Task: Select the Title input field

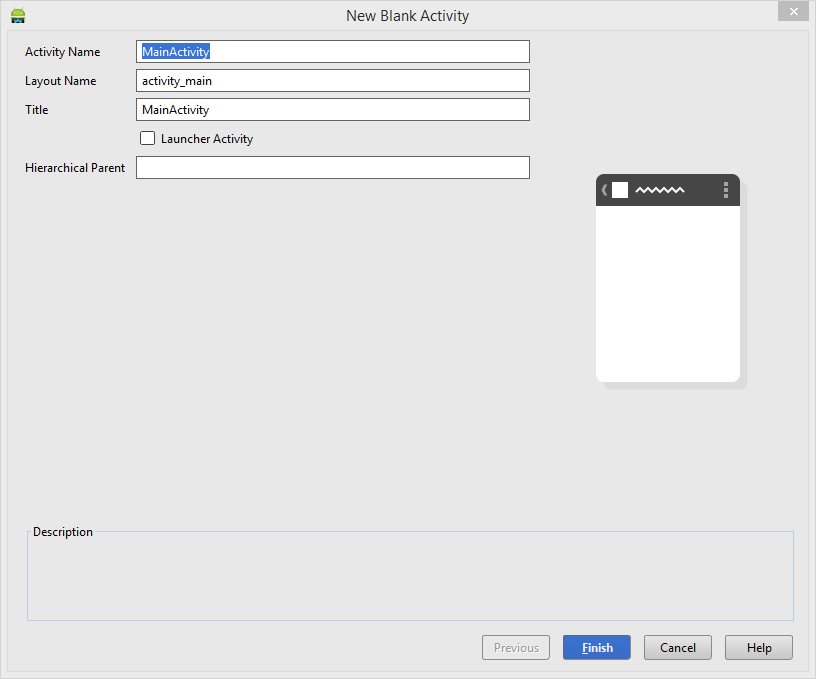Action: pos(332,110)
